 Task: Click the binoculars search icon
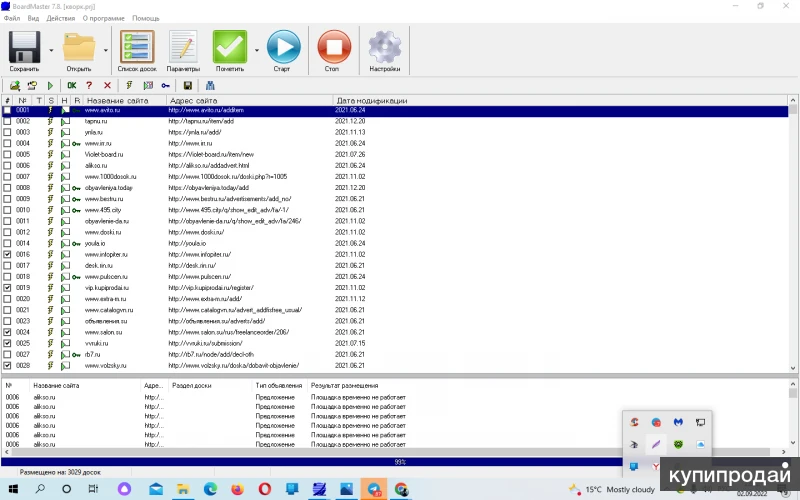point(210,86)
